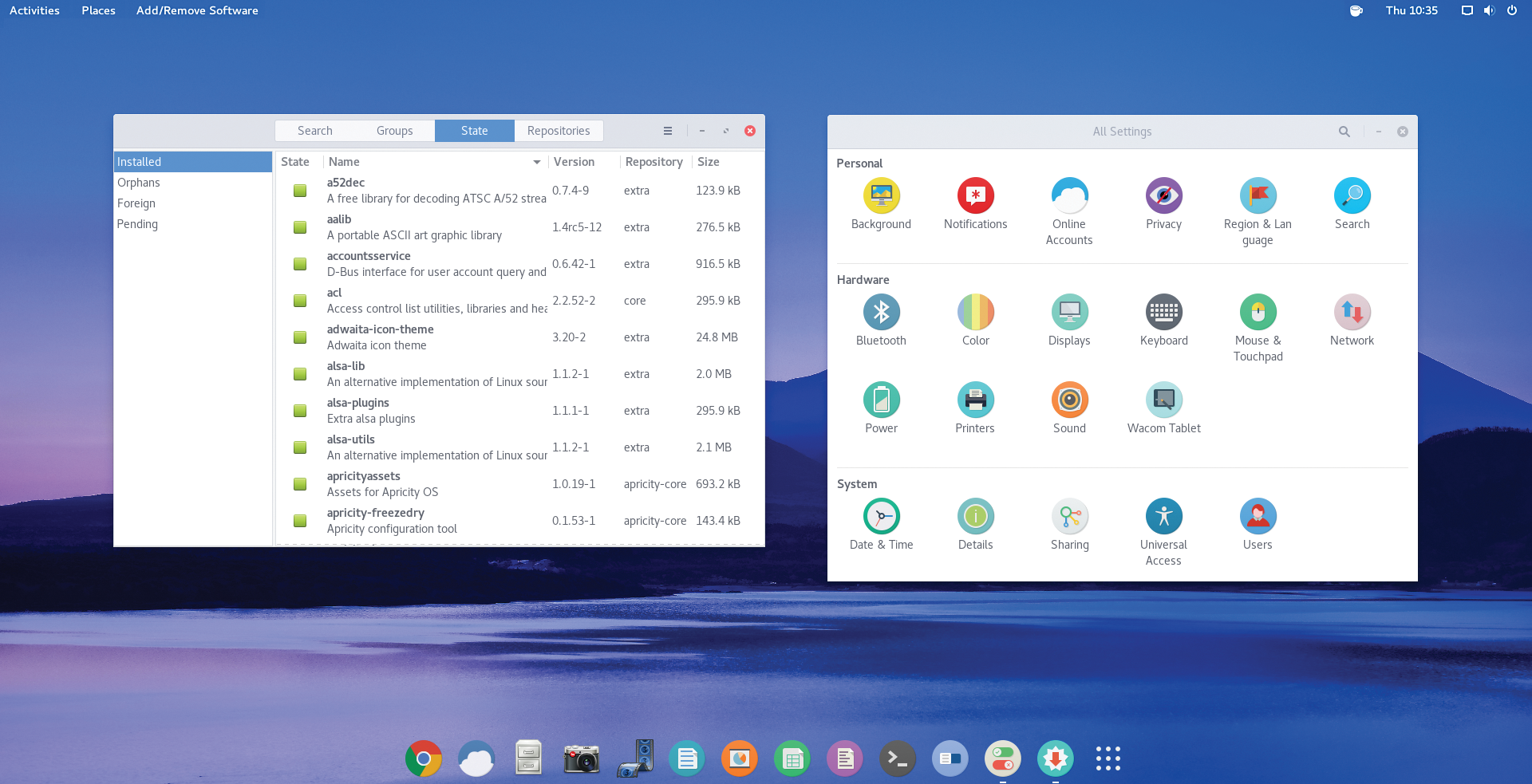The width and height of the screenshot is (1532, 784).
Task: Open the application grid from the dock
Action: pos(1108,758)
